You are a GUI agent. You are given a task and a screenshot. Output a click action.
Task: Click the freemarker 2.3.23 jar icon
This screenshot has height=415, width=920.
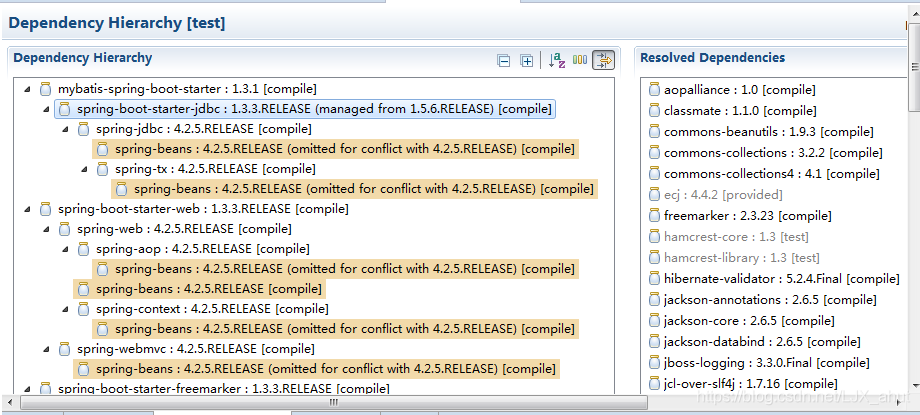(654, 215)
